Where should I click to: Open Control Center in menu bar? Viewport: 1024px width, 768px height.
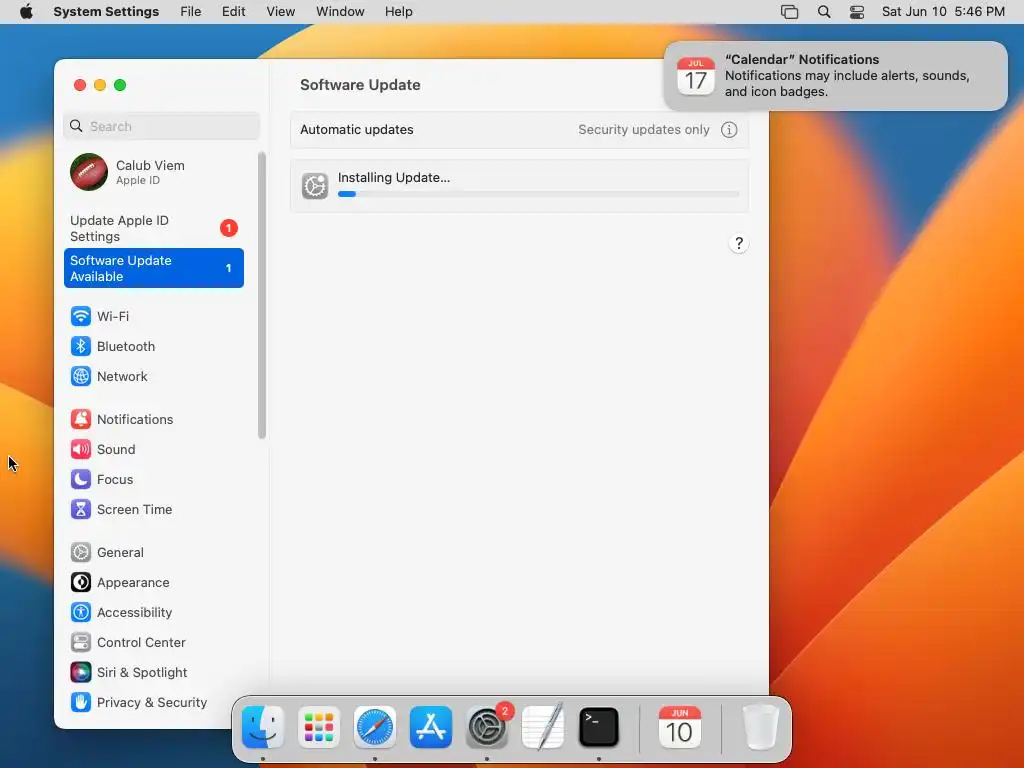click(x=857, y=12)
